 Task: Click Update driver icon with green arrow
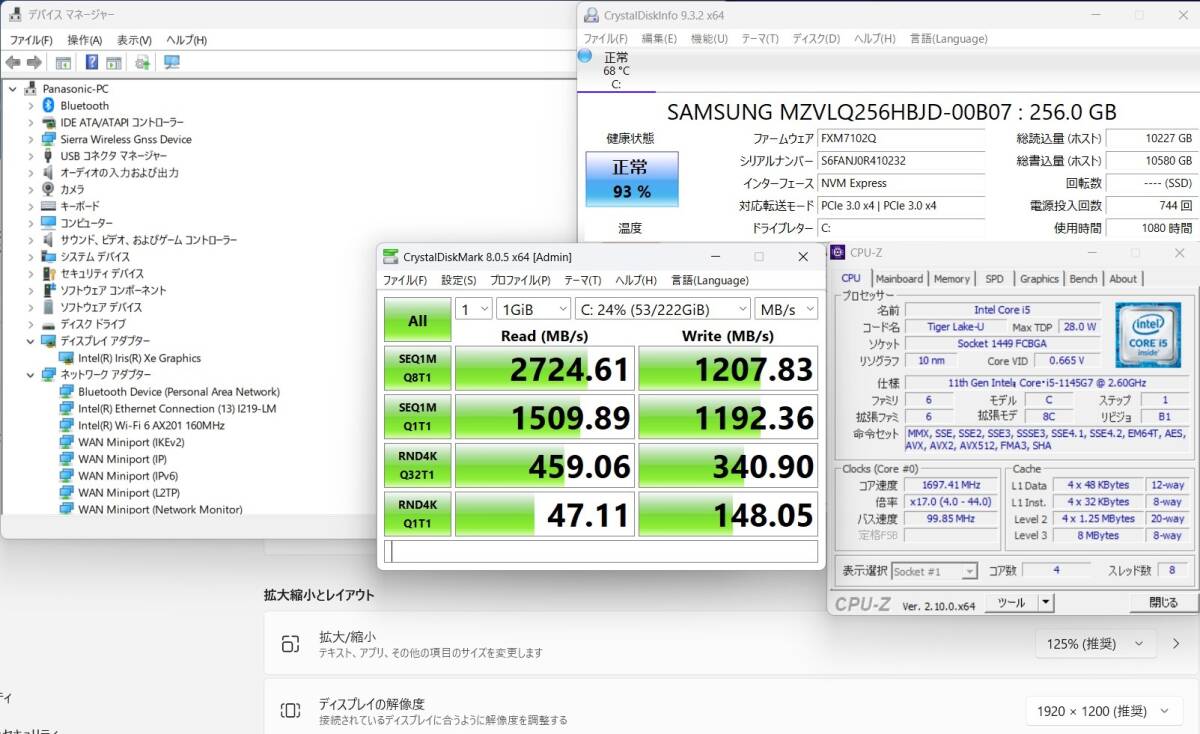pyautogui.click(x=142, y=62)
